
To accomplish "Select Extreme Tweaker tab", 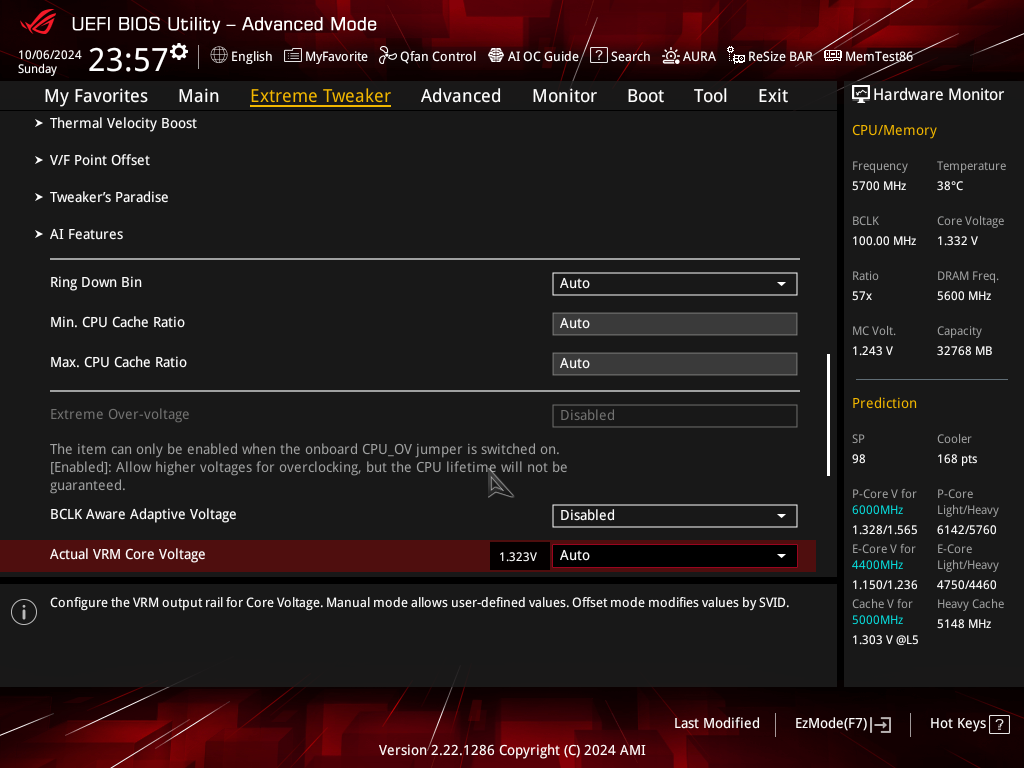I will 321,96.
